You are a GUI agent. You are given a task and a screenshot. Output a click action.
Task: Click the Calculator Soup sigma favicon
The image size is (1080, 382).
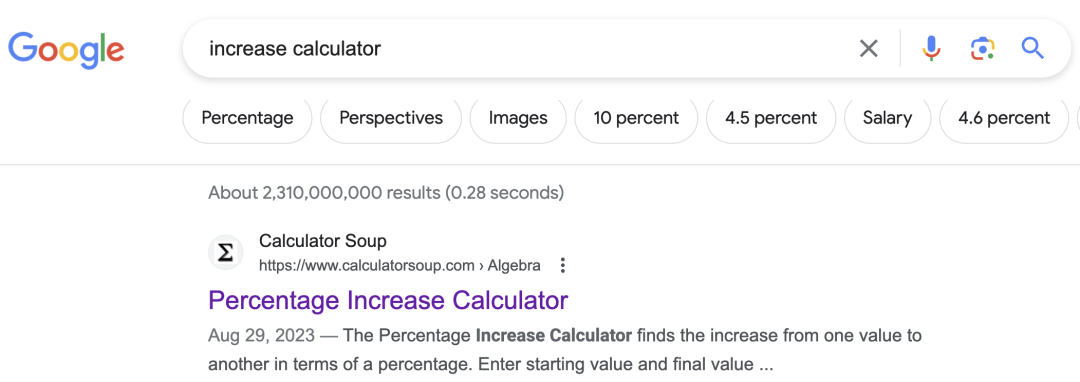coord(226,253)
